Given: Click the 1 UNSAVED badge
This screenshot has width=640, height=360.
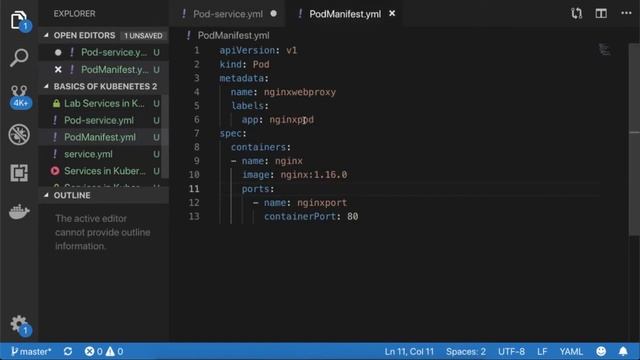Looking at the screenshot, I should pos(143,36).
